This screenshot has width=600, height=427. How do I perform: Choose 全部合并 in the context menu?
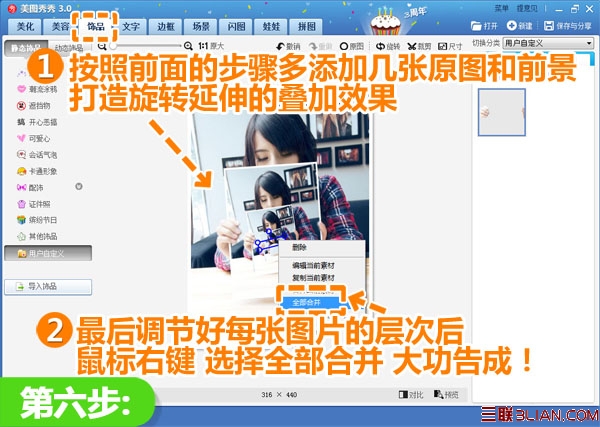click(311, 302)
